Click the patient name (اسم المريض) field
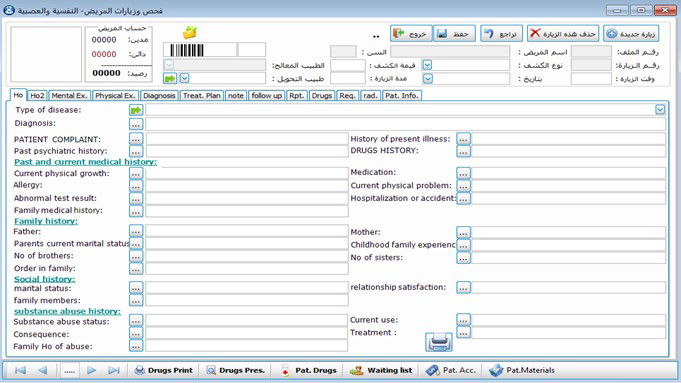Image resolution: width=681 pixels, height=383 pixels. (450, 52)
